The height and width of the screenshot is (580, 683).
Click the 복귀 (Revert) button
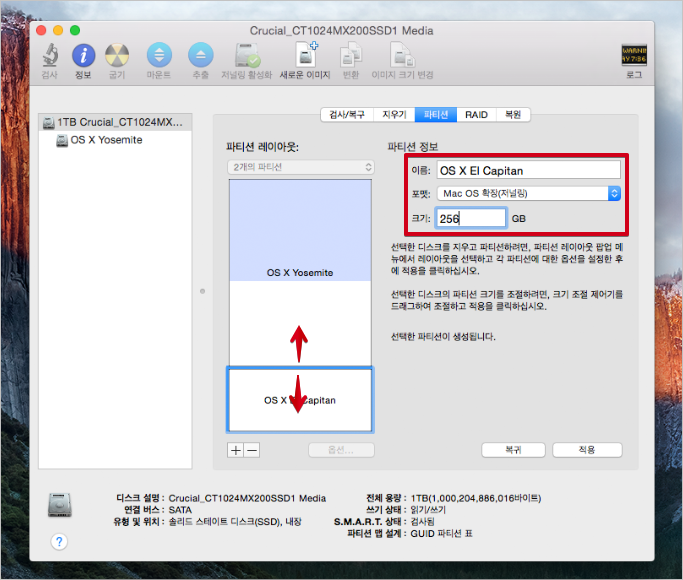pyautogui.click(x=513, y=450)
